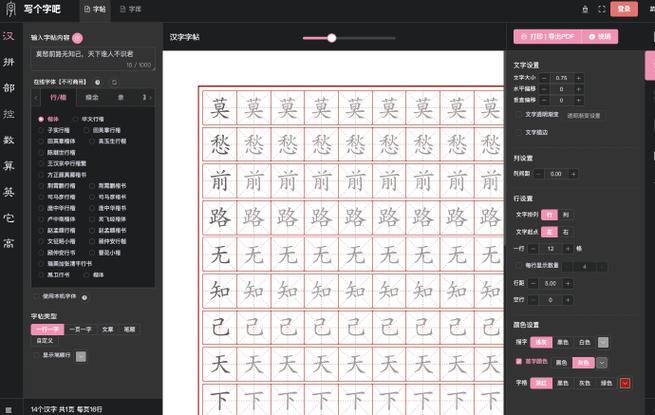655x415 pixels.
Task: Open the 控 sidebar section
Action: point(8,114)
